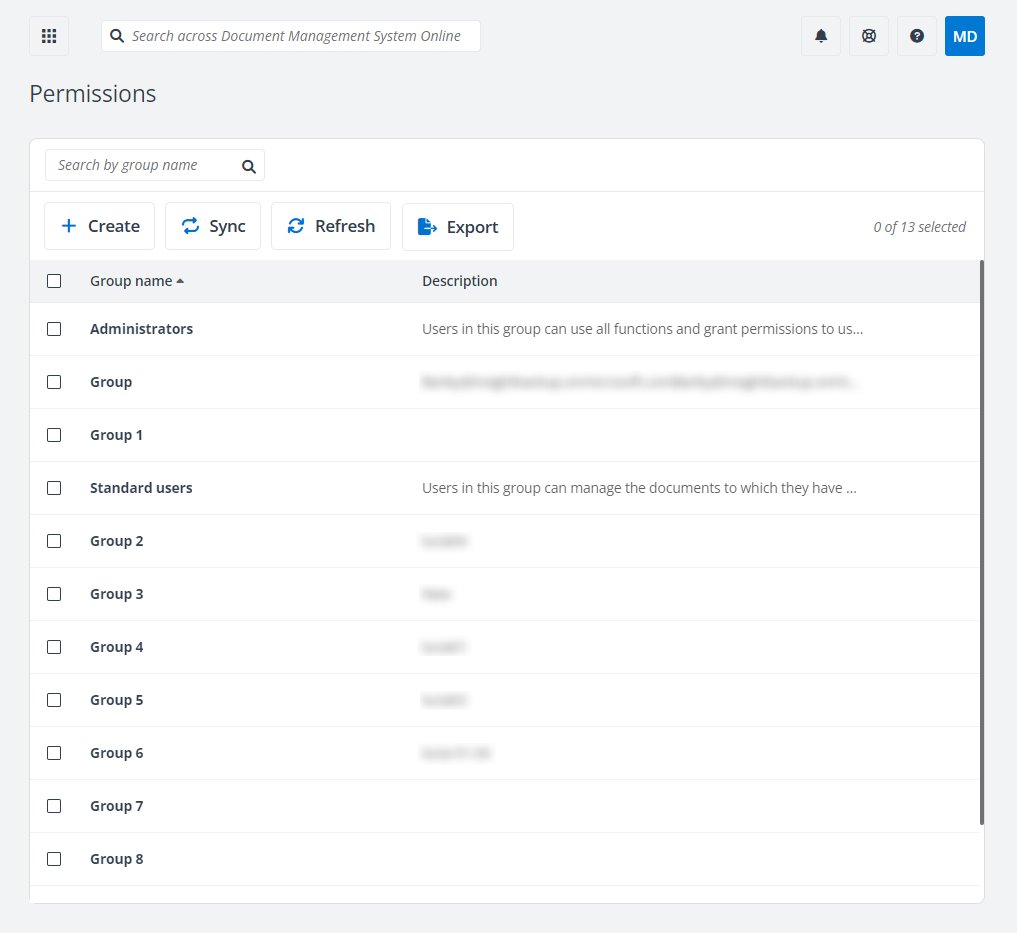Viewport: 1017px width, 933px height.
Task: Click the sync arrows icon on Sync
Action: tap(191, 226)
